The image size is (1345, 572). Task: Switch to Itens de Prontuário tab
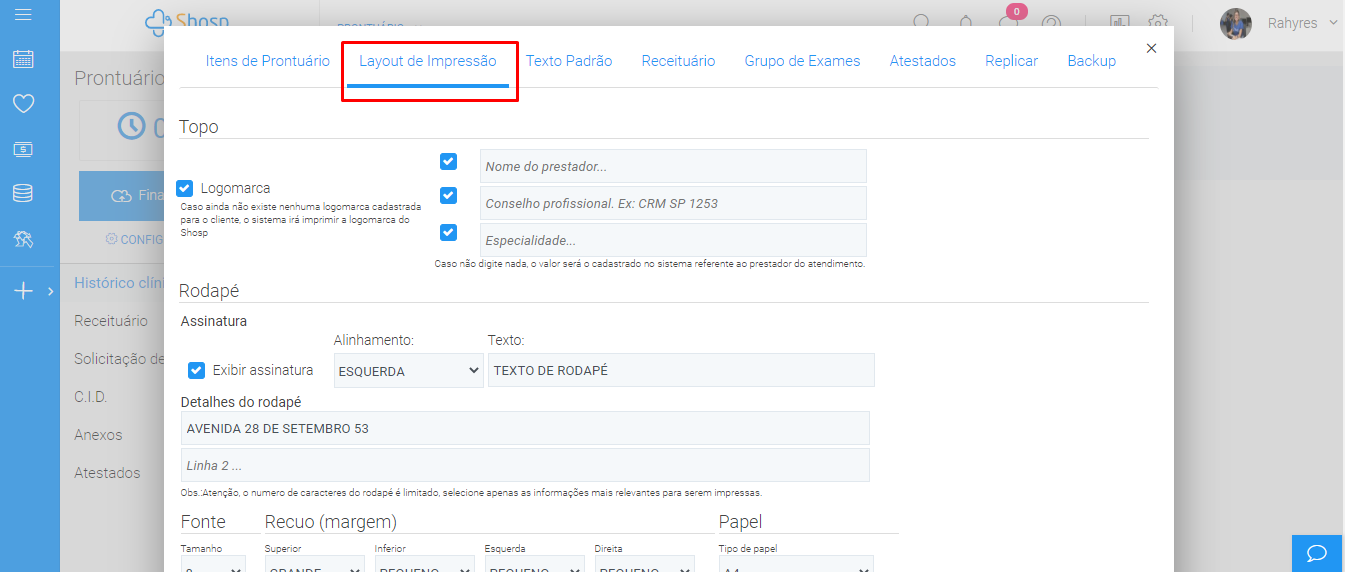(268, 61)
